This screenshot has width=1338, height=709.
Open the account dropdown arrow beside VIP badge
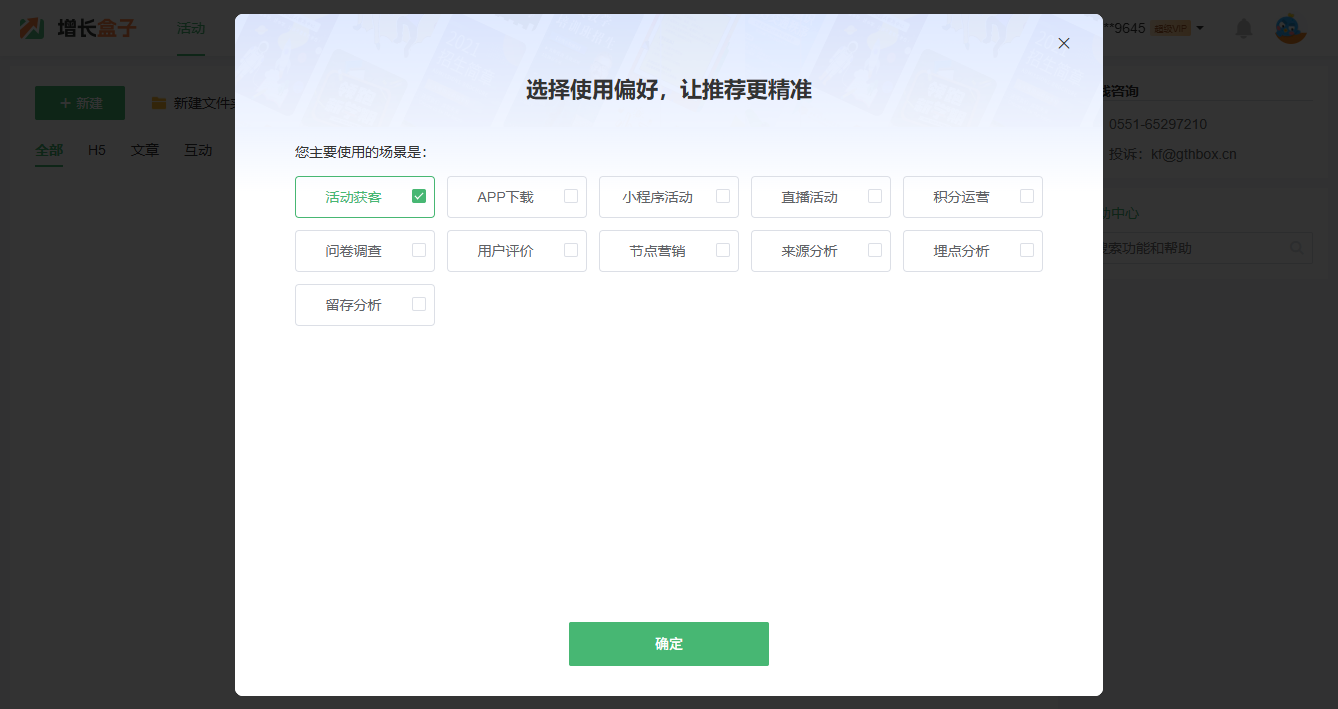(1200, 28)
